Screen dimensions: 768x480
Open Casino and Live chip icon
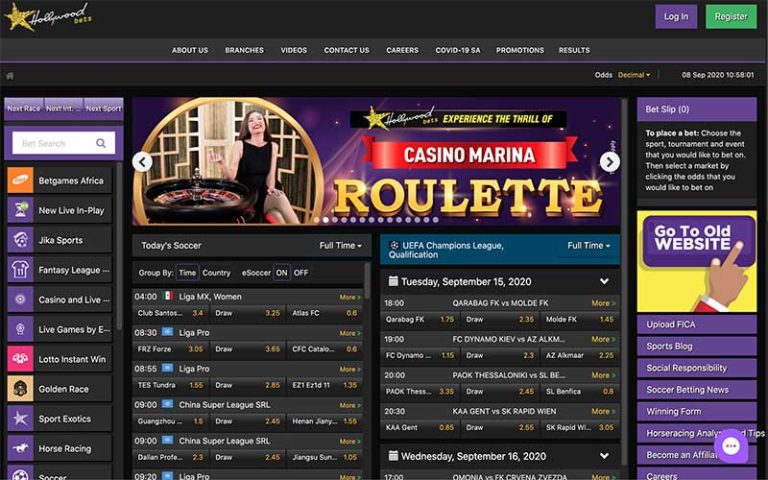(21, 299)
